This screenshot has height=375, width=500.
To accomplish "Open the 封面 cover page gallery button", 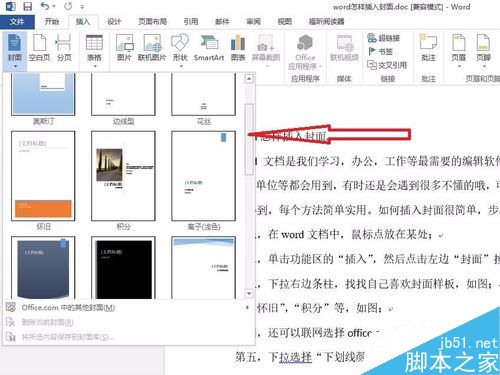I will (15, 51).
